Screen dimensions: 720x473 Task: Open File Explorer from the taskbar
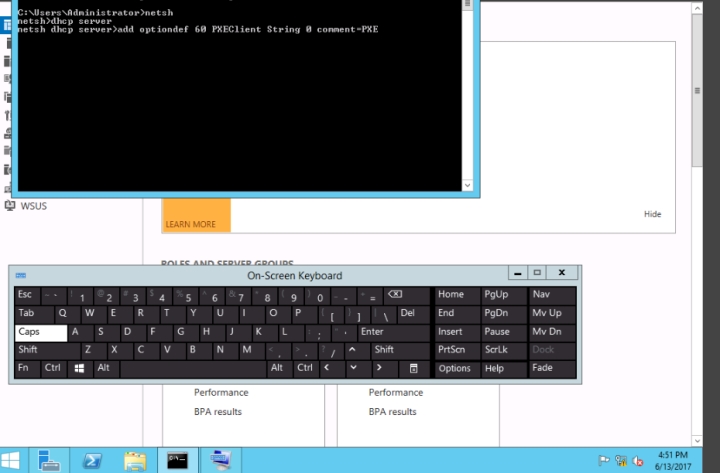coord(135,460)
